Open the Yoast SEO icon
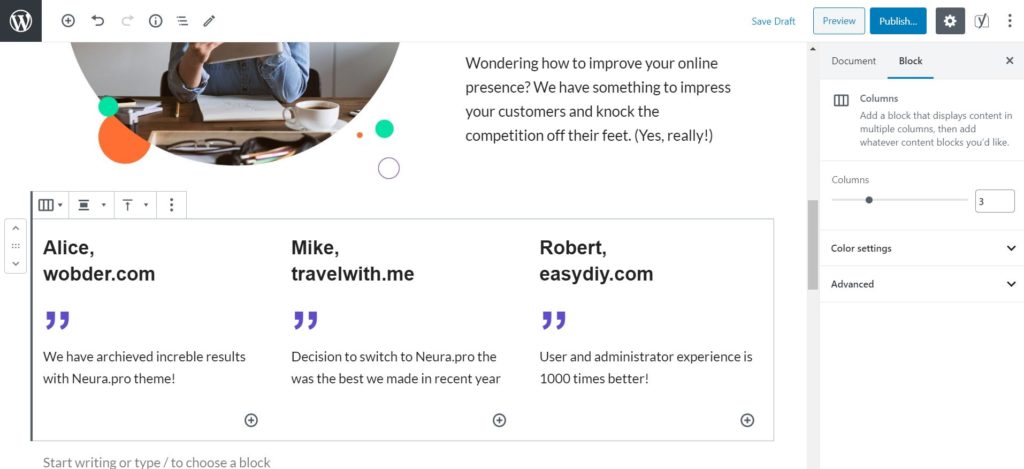Image resolution: width=1024 pixels, height=469 pixels. [981, 21]
